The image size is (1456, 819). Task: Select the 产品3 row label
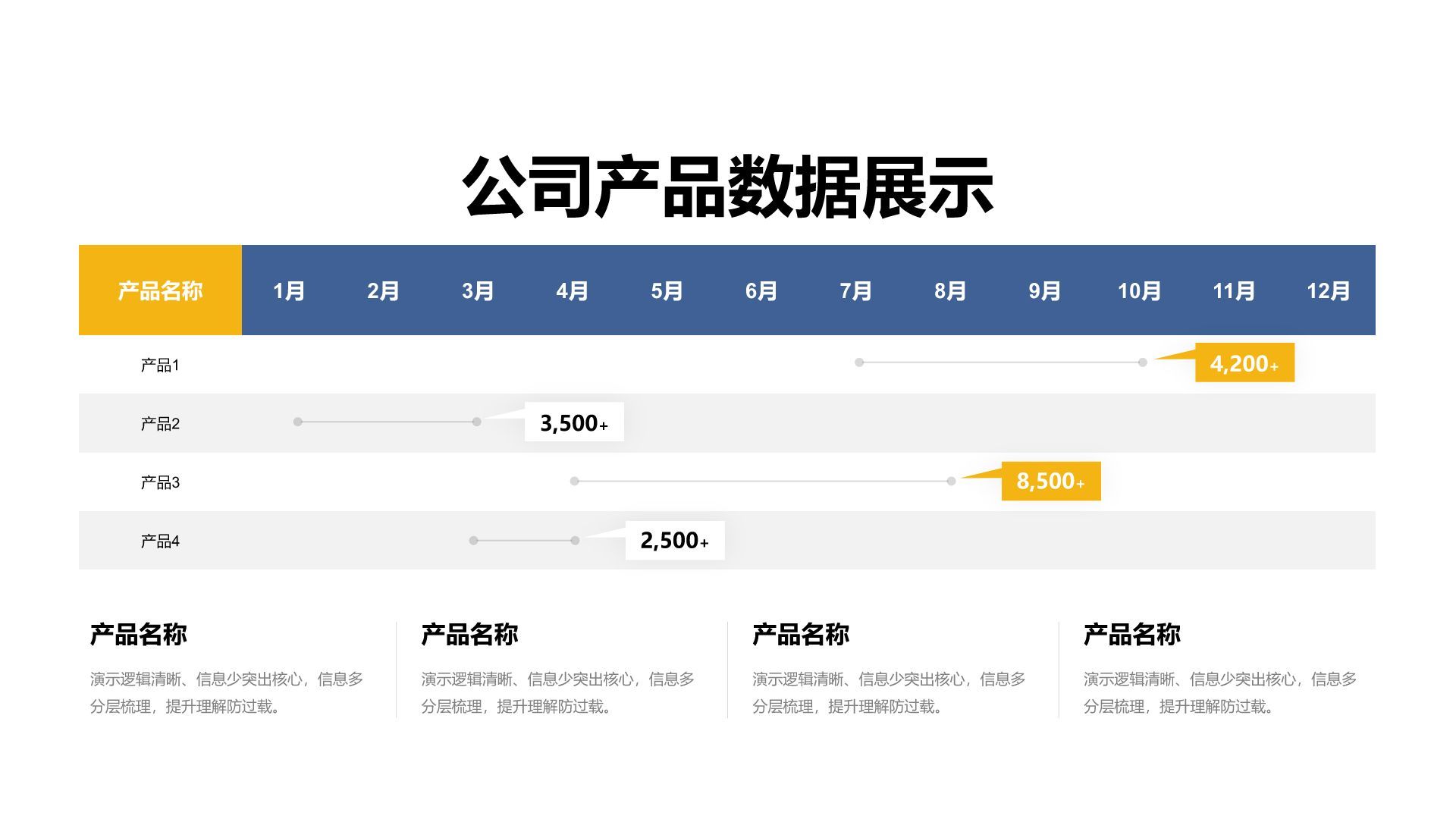(x=160, y=482)
